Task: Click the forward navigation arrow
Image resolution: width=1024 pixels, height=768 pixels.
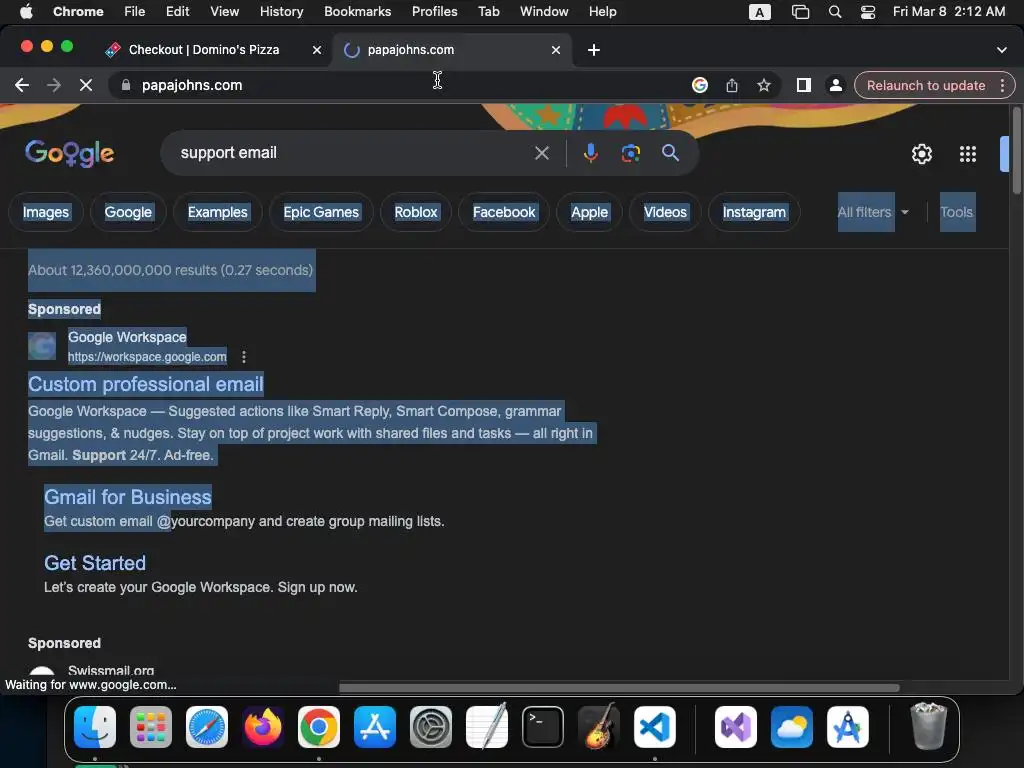Action: coord(54,85)
